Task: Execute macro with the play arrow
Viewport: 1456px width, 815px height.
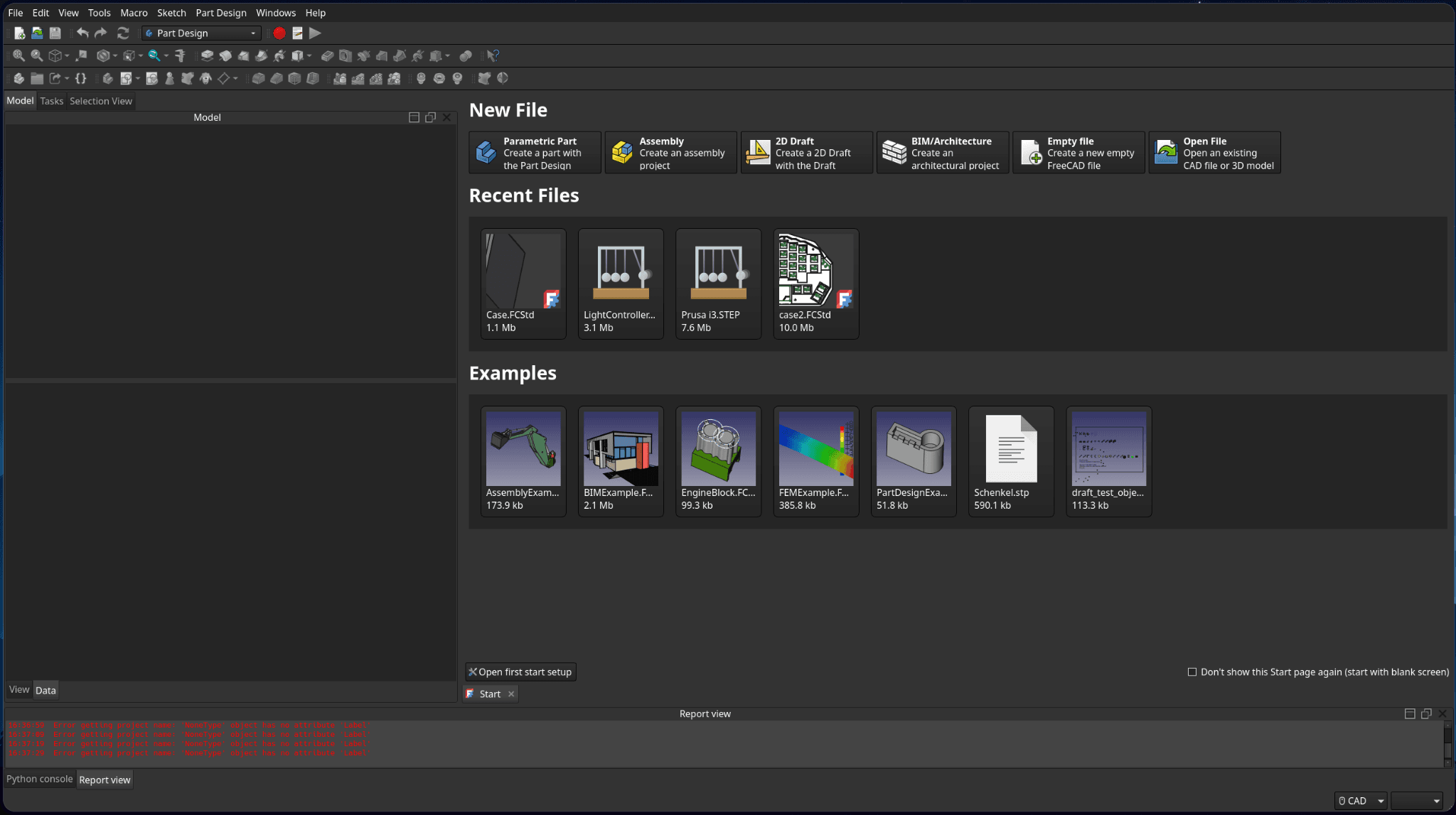Action: pyautogui.click(x=315, y=33)
